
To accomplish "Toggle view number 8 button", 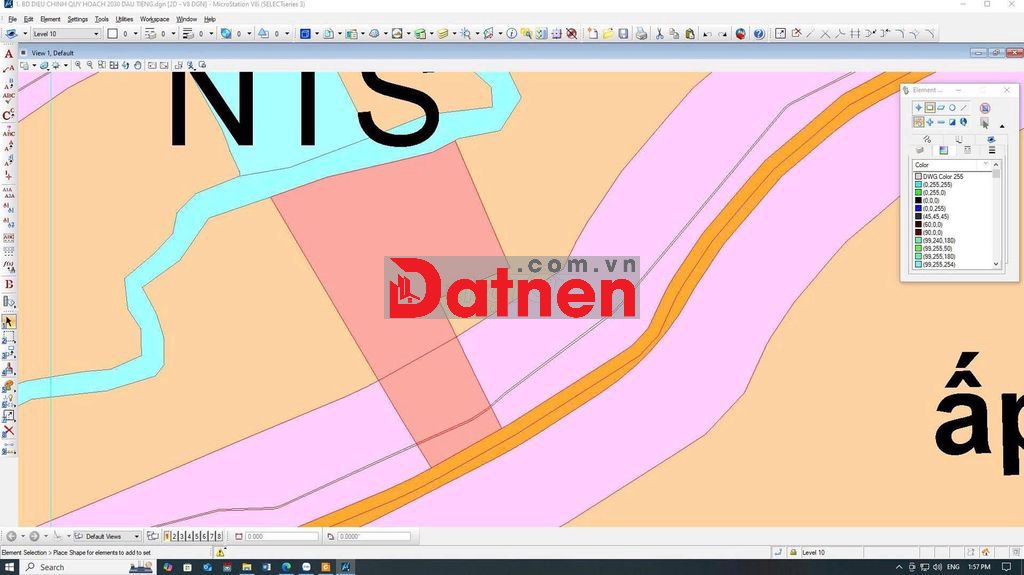I will [219, 537].
